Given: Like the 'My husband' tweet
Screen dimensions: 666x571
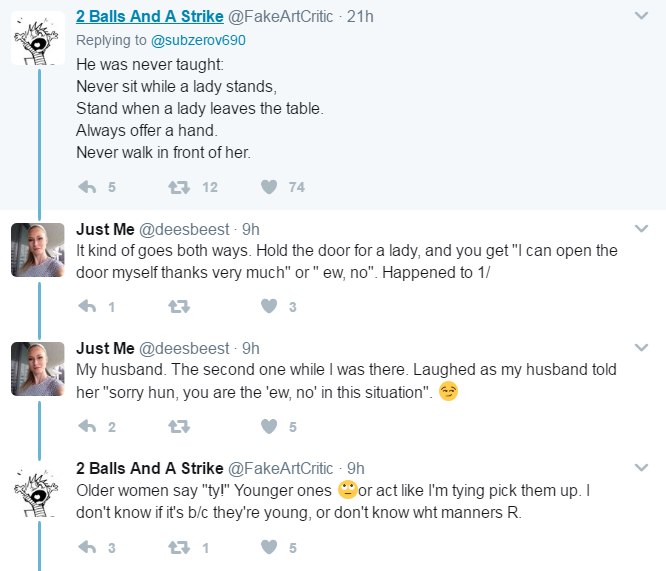Looking at the screenshot, I should pos(269,426).
